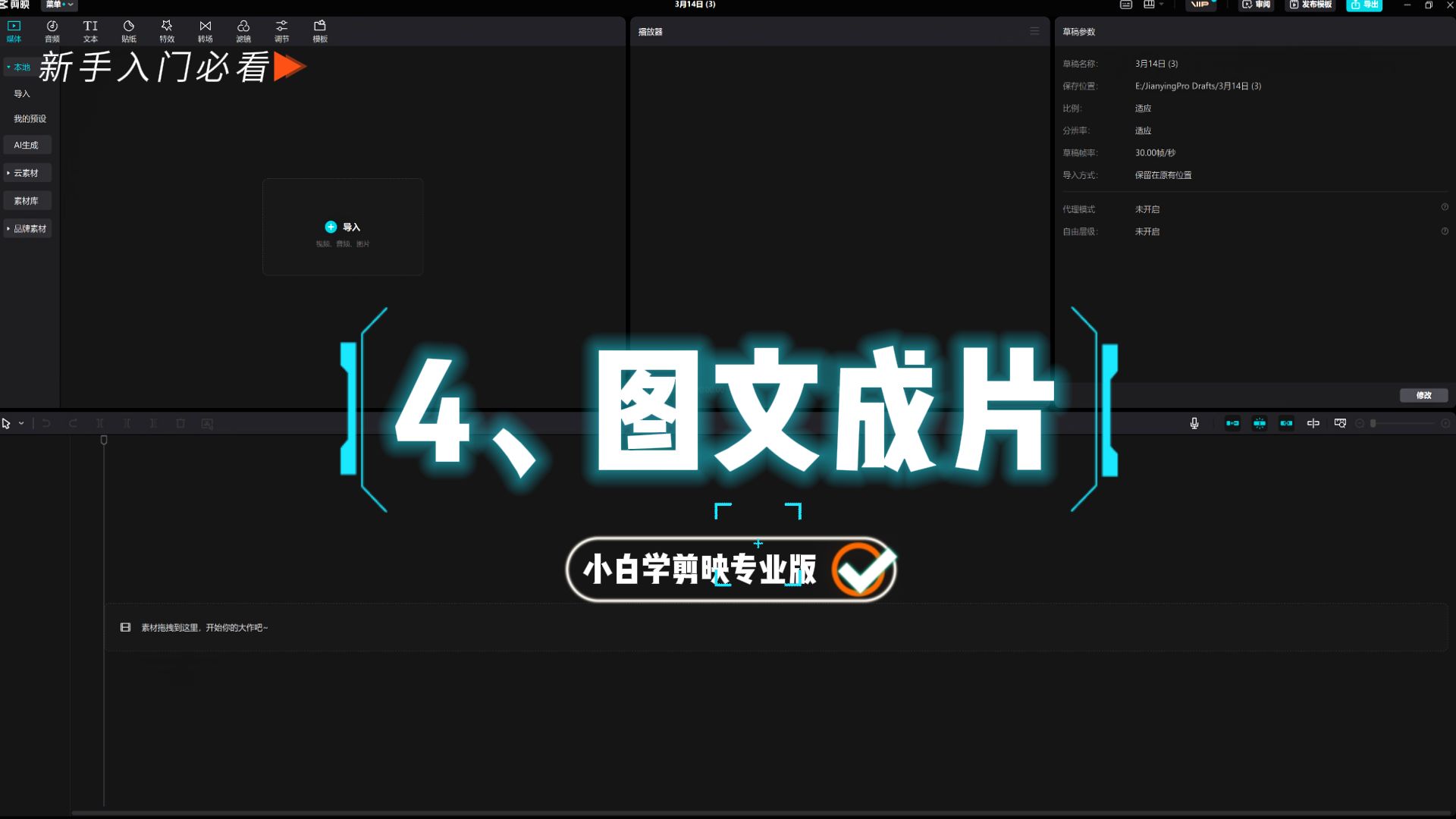The width and height of the screenshot is (1456, 819).
Task: Toggle preview axis icon
Action: point(1313,423)
